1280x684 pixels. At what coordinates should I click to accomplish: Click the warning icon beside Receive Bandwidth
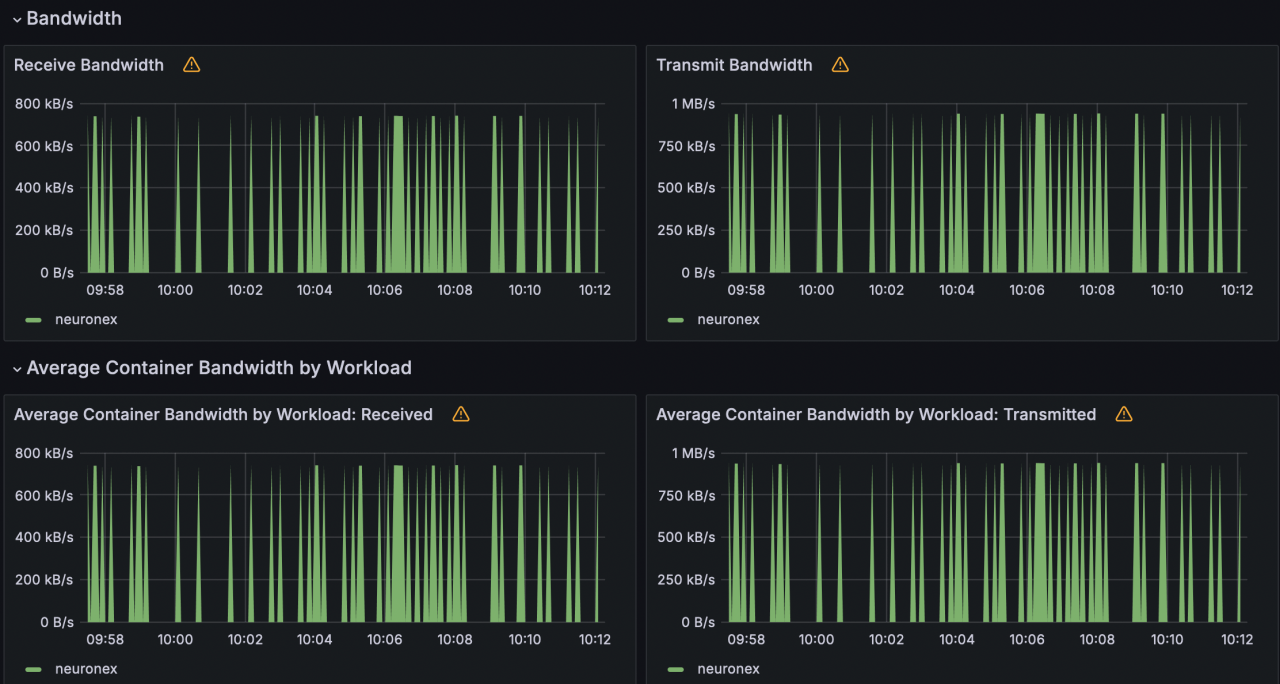[192, 65]
